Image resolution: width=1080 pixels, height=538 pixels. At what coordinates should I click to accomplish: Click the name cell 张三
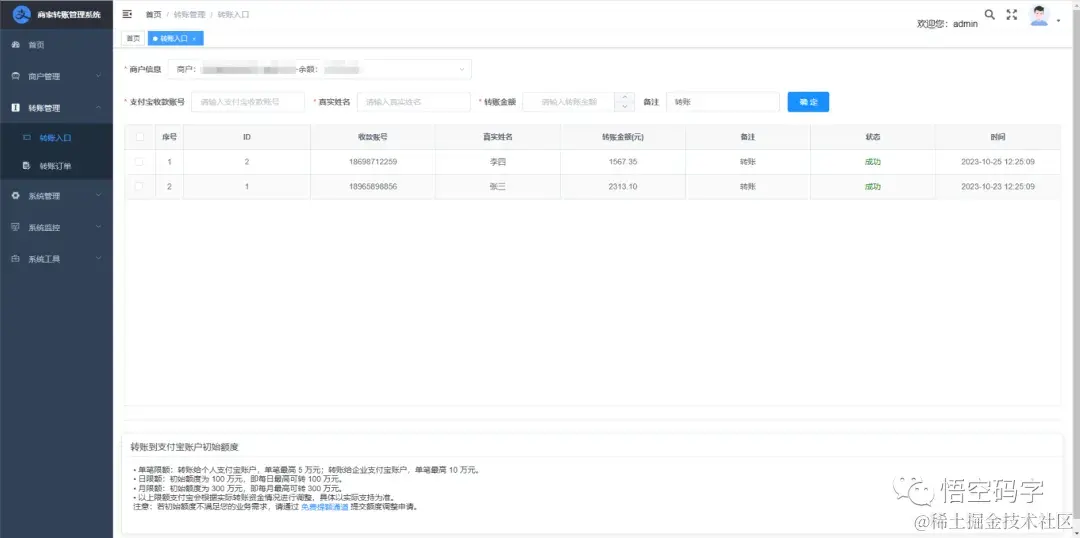[497, 187]
